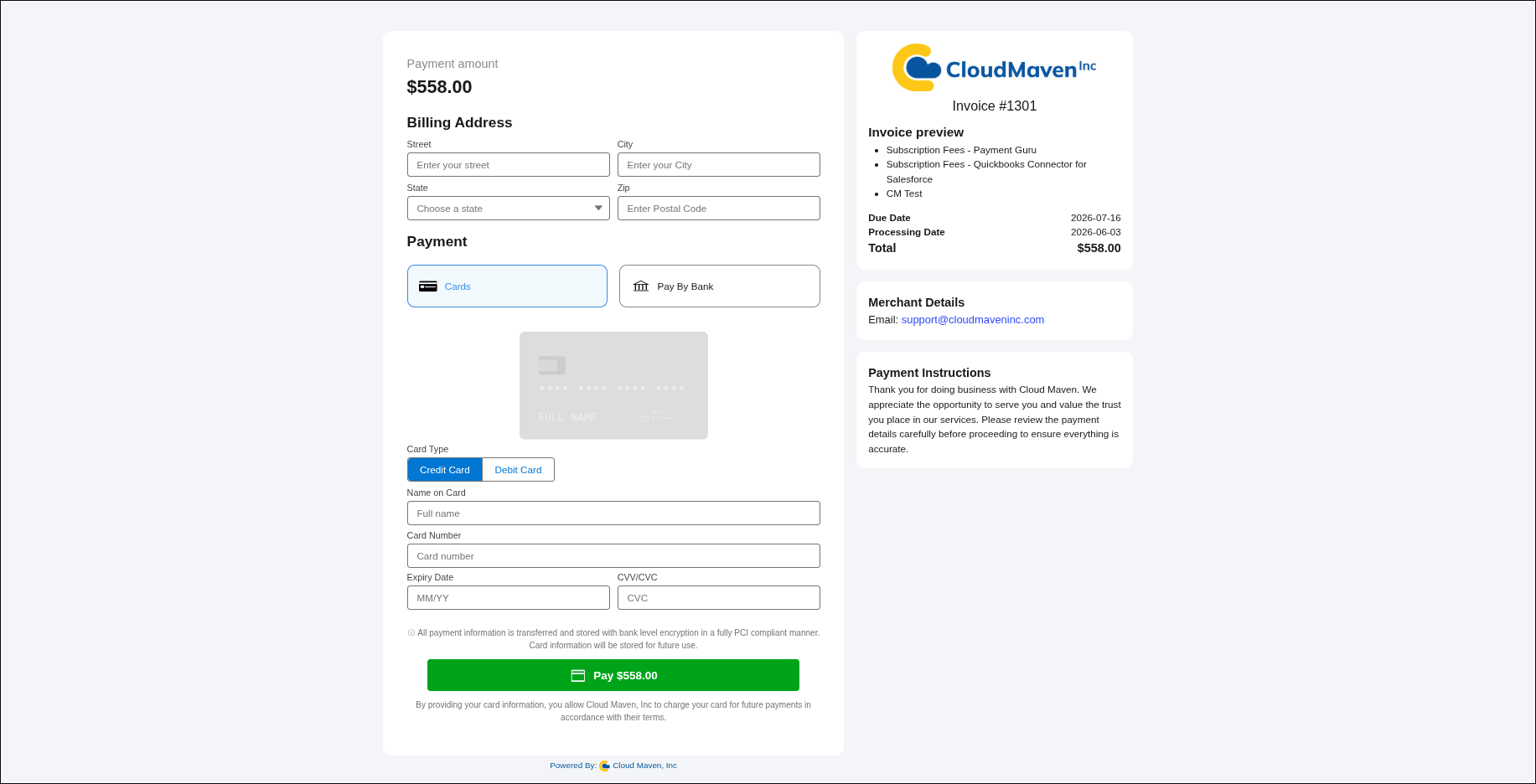The image size is (1536, 784).
Task: Click the $558.00 Payment amount value
Action: pyautogui.click(x=439, y=87)
